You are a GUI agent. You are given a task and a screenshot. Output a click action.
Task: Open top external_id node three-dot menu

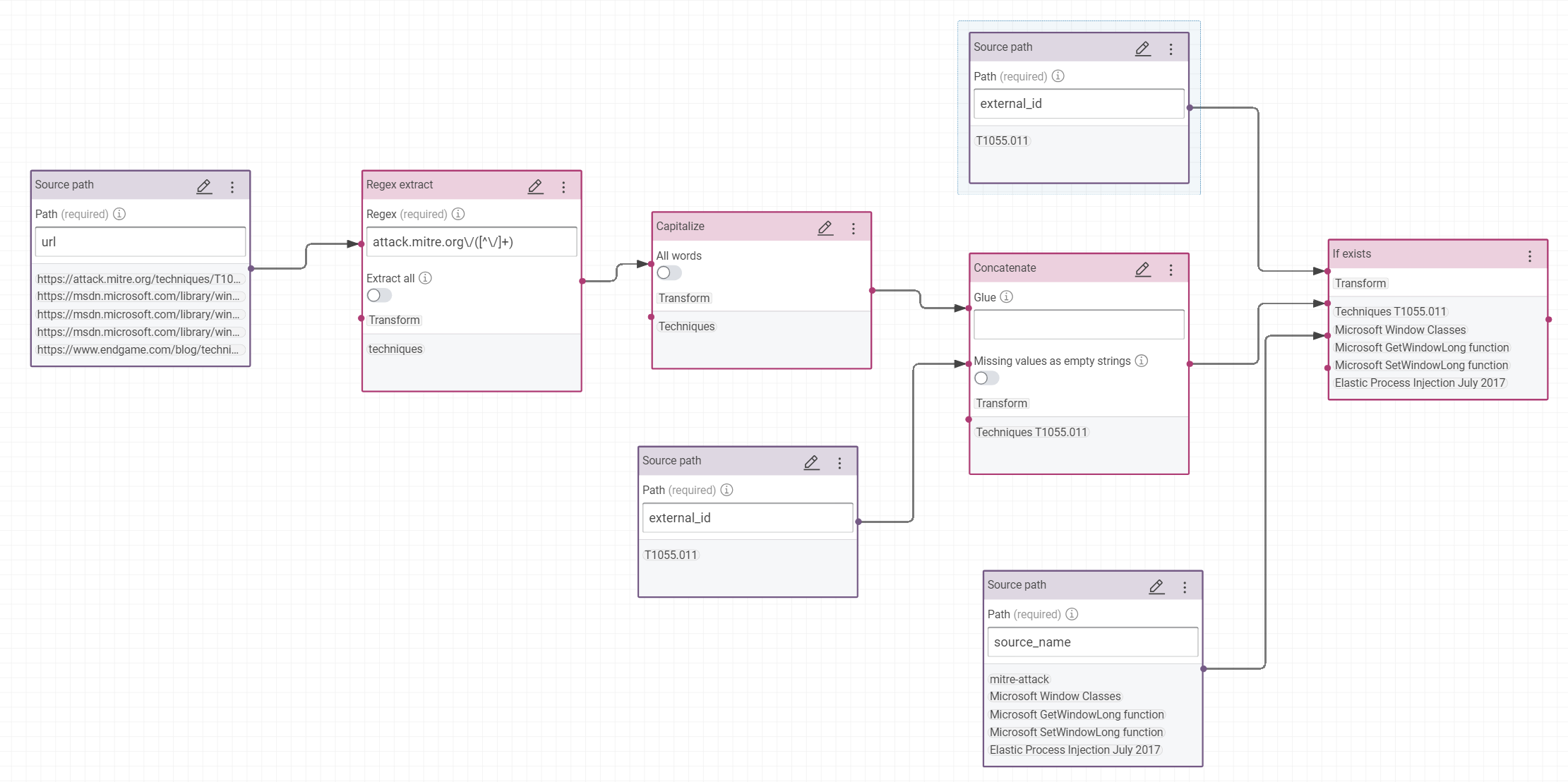(x=1171, y=49)
